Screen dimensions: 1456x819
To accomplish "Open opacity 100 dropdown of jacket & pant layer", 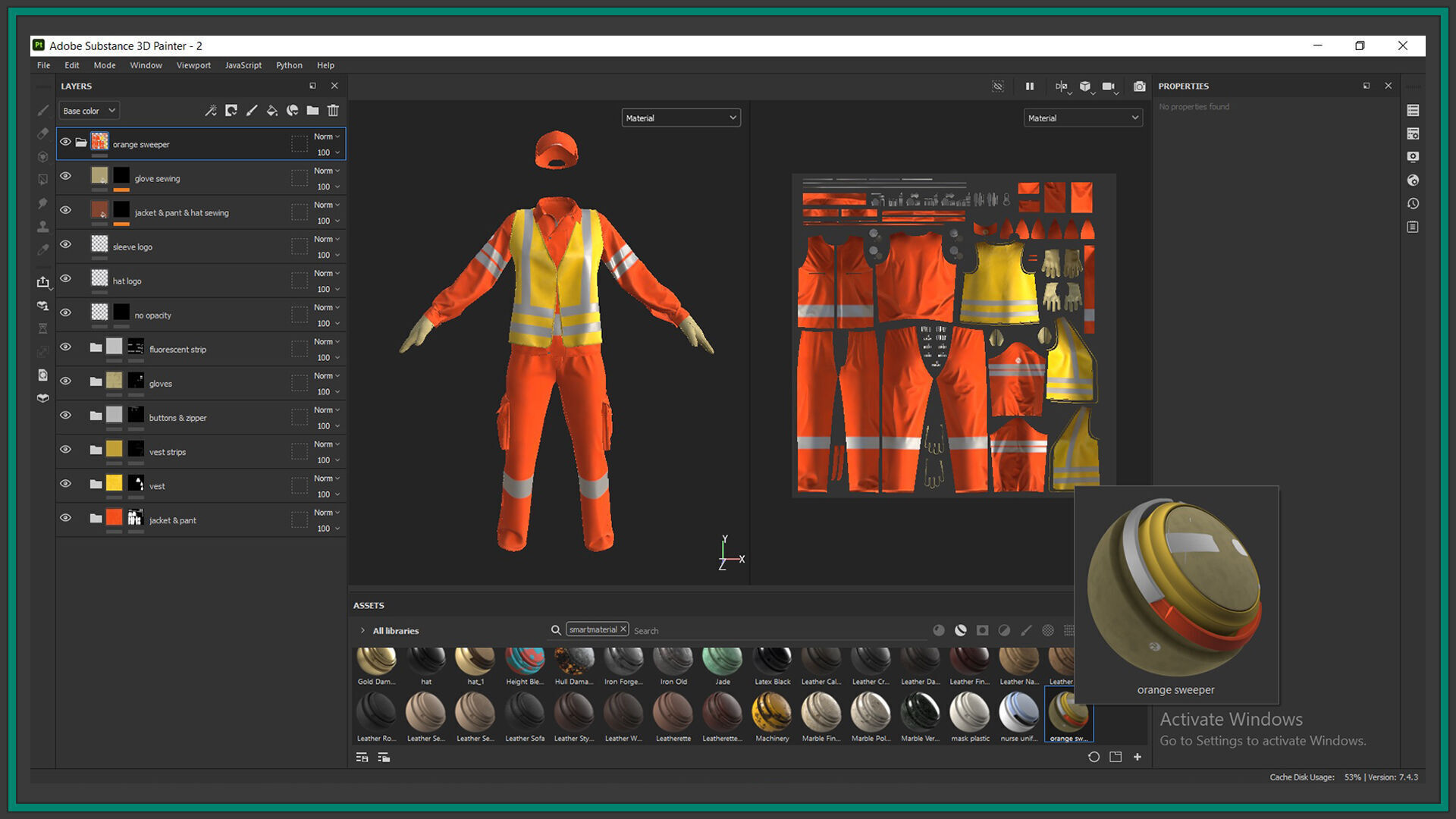I will [328, 529].
